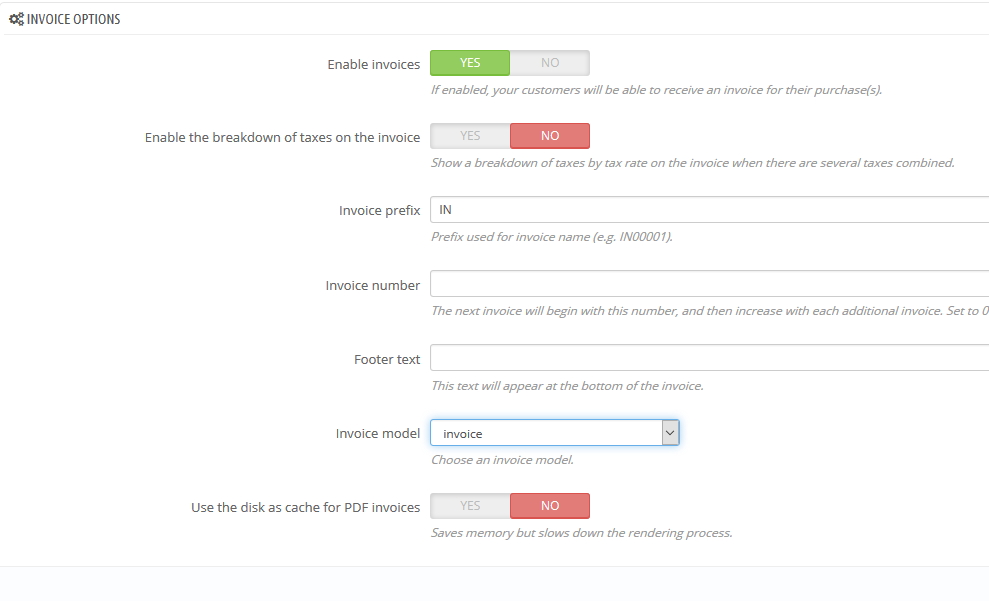
Task: Click the Invoice number label
Action: (x=372, y=285)
